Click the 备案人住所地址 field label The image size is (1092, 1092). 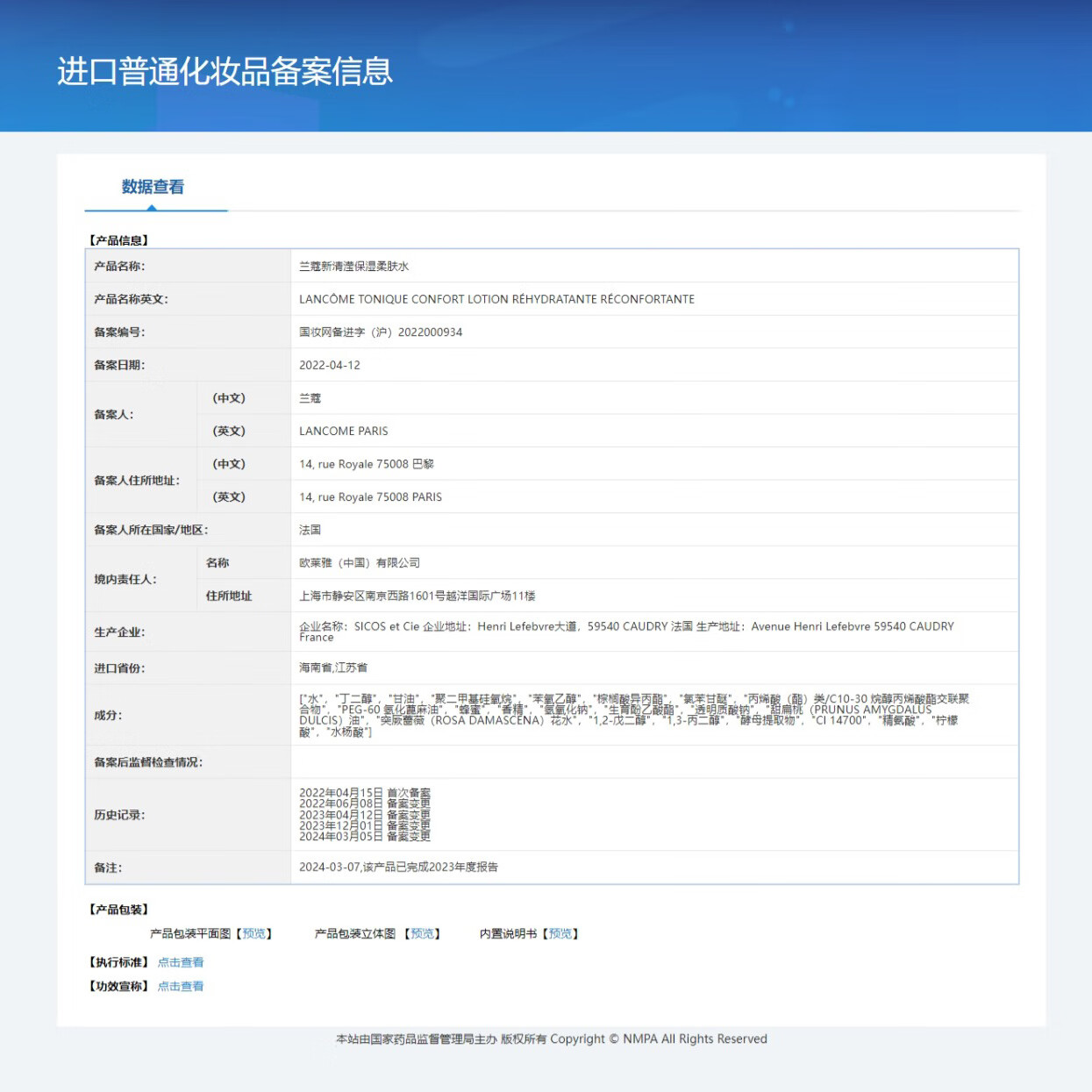[137, 481]
